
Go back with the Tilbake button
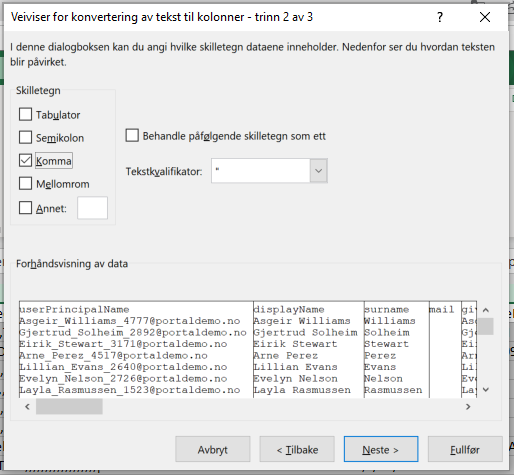coord(297,449)
